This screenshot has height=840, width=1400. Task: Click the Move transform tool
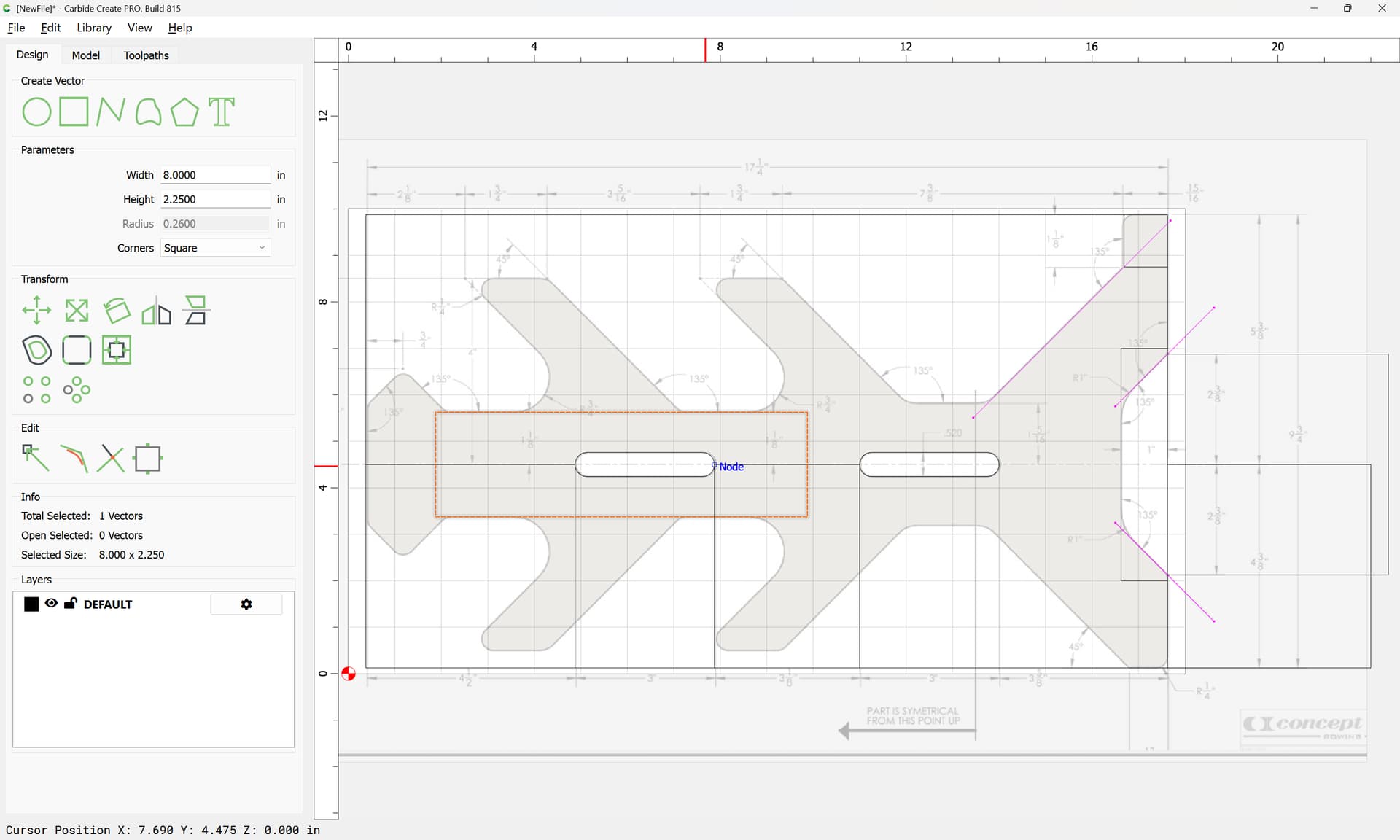click(36, 311)
